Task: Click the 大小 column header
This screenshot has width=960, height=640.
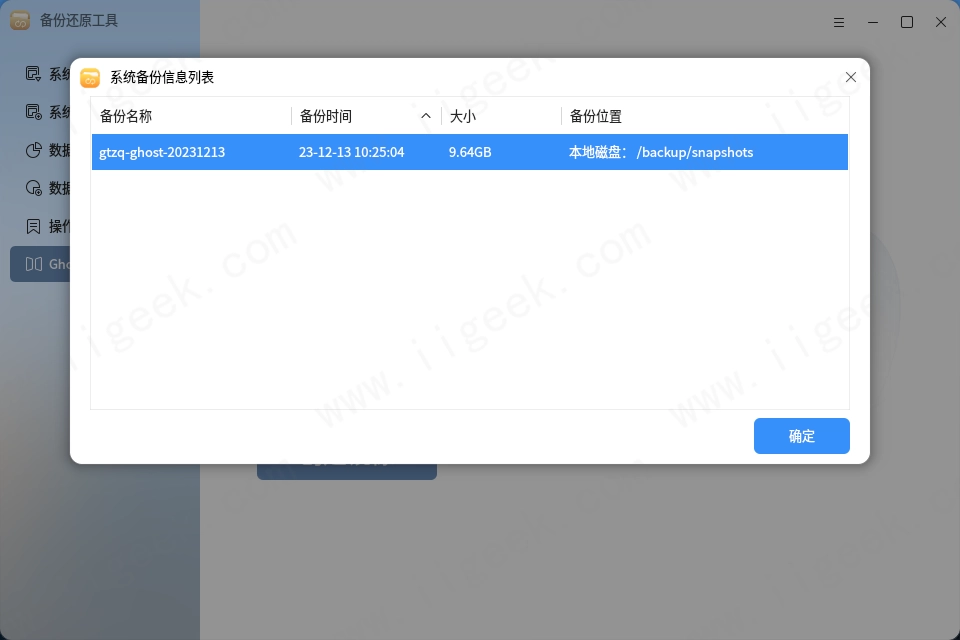Action: click(x=461, y=115)
